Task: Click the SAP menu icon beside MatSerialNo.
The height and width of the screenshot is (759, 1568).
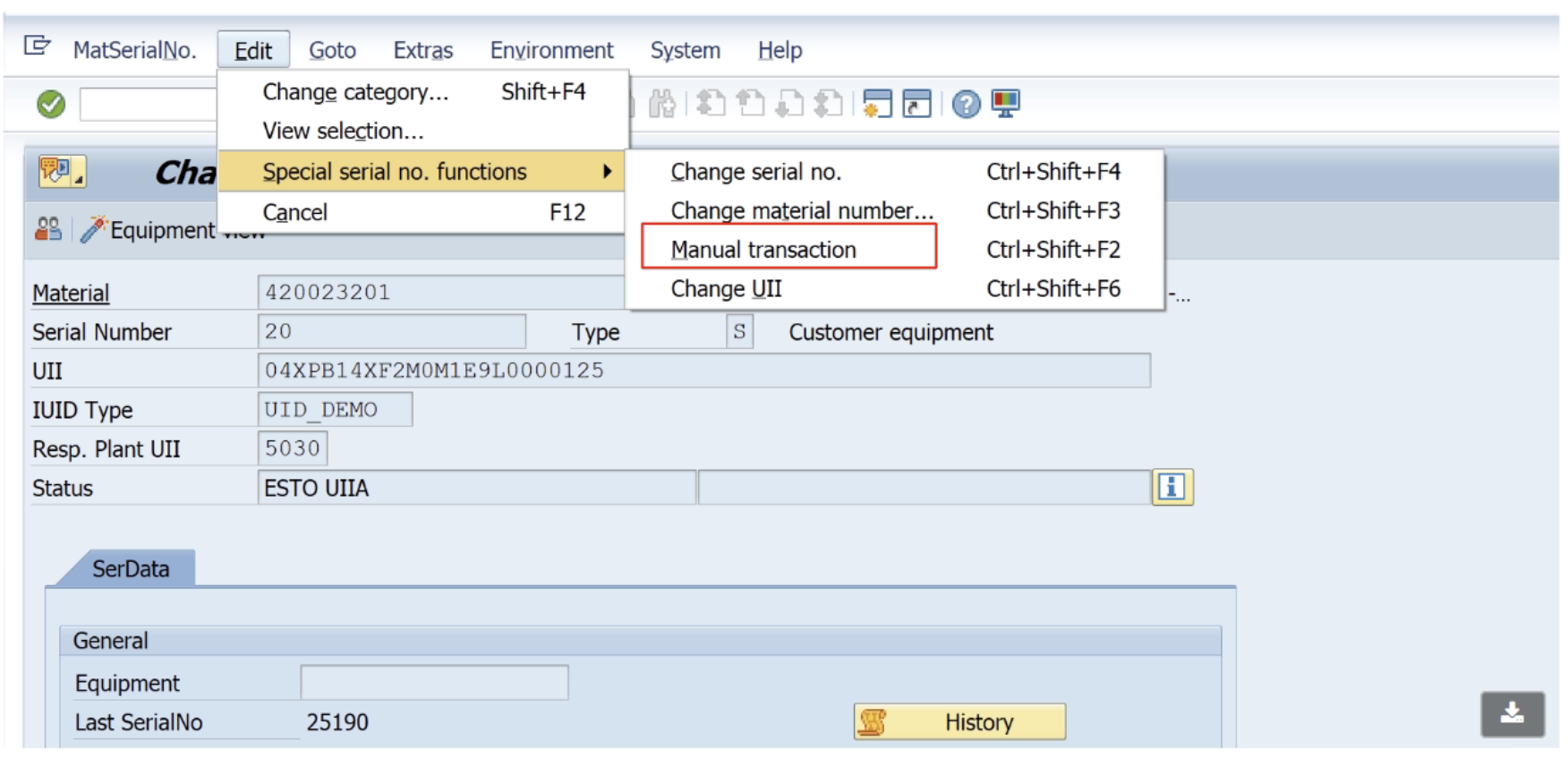Action: (x=37, y=46)
